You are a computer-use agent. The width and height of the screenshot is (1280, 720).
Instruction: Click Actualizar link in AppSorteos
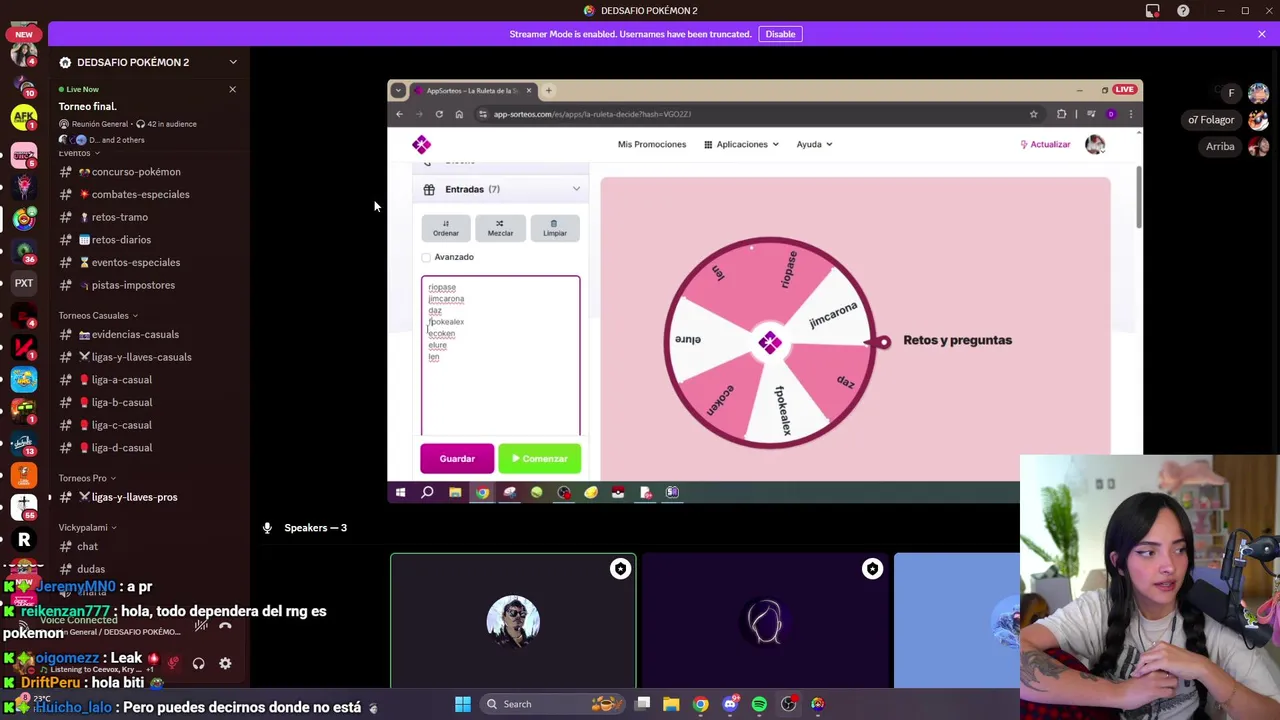coord(1045,144)
